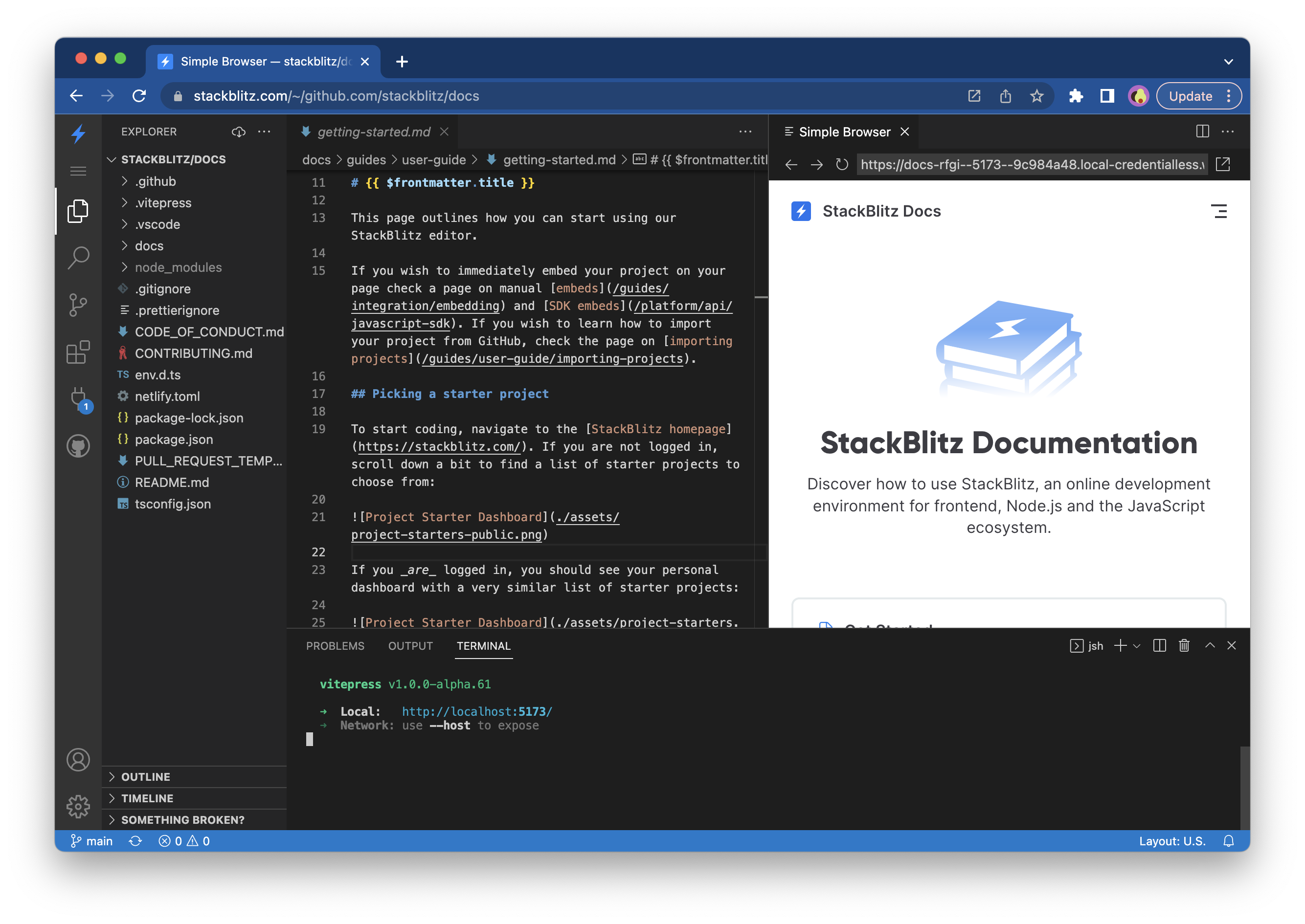This screenshot has height=924, width=1305.
Task: Switch to the PROBLEMS tab
Action: (335, 646)
